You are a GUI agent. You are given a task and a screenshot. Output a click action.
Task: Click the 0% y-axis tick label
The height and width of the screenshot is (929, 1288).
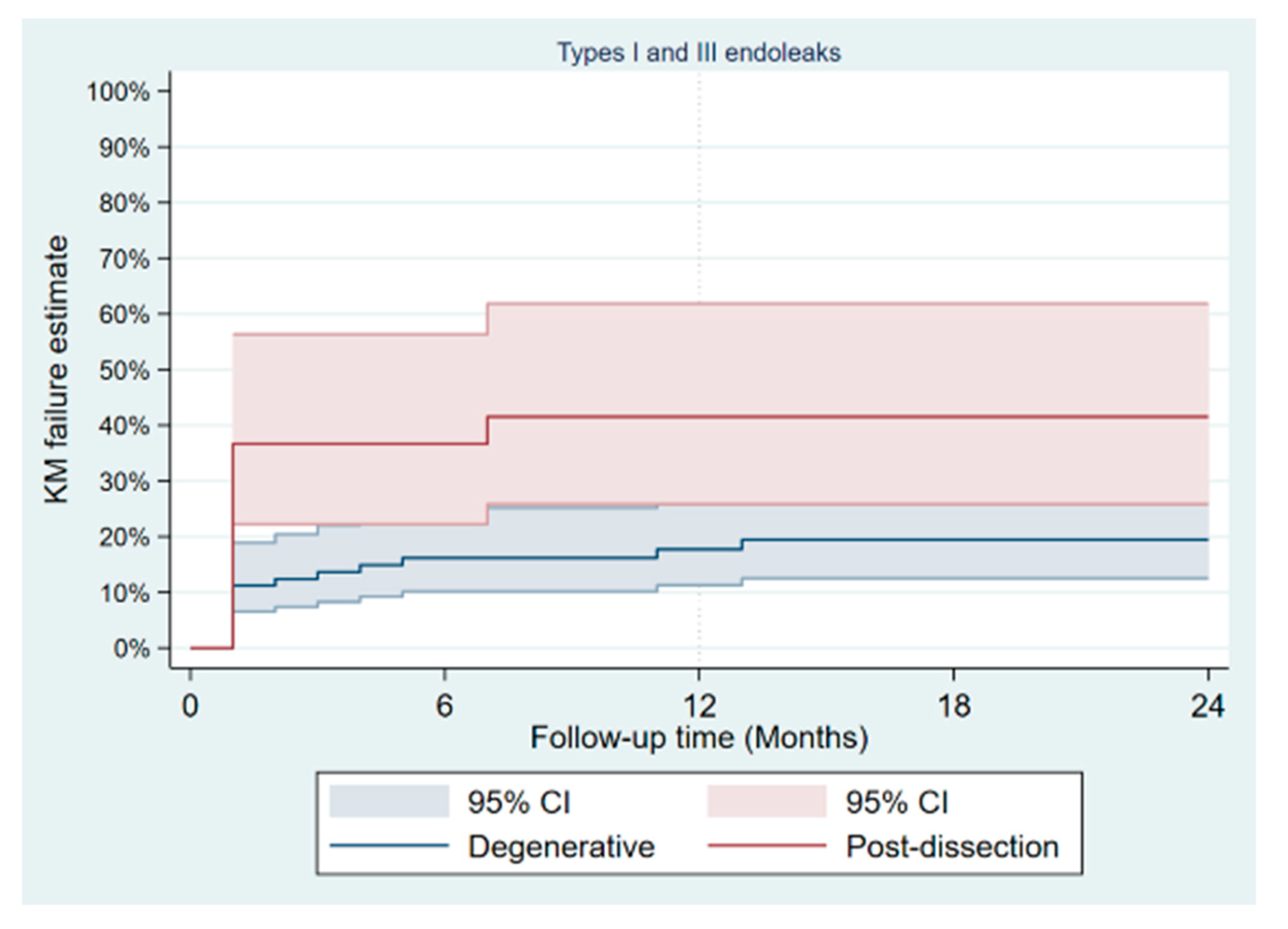tap(131, 649)
